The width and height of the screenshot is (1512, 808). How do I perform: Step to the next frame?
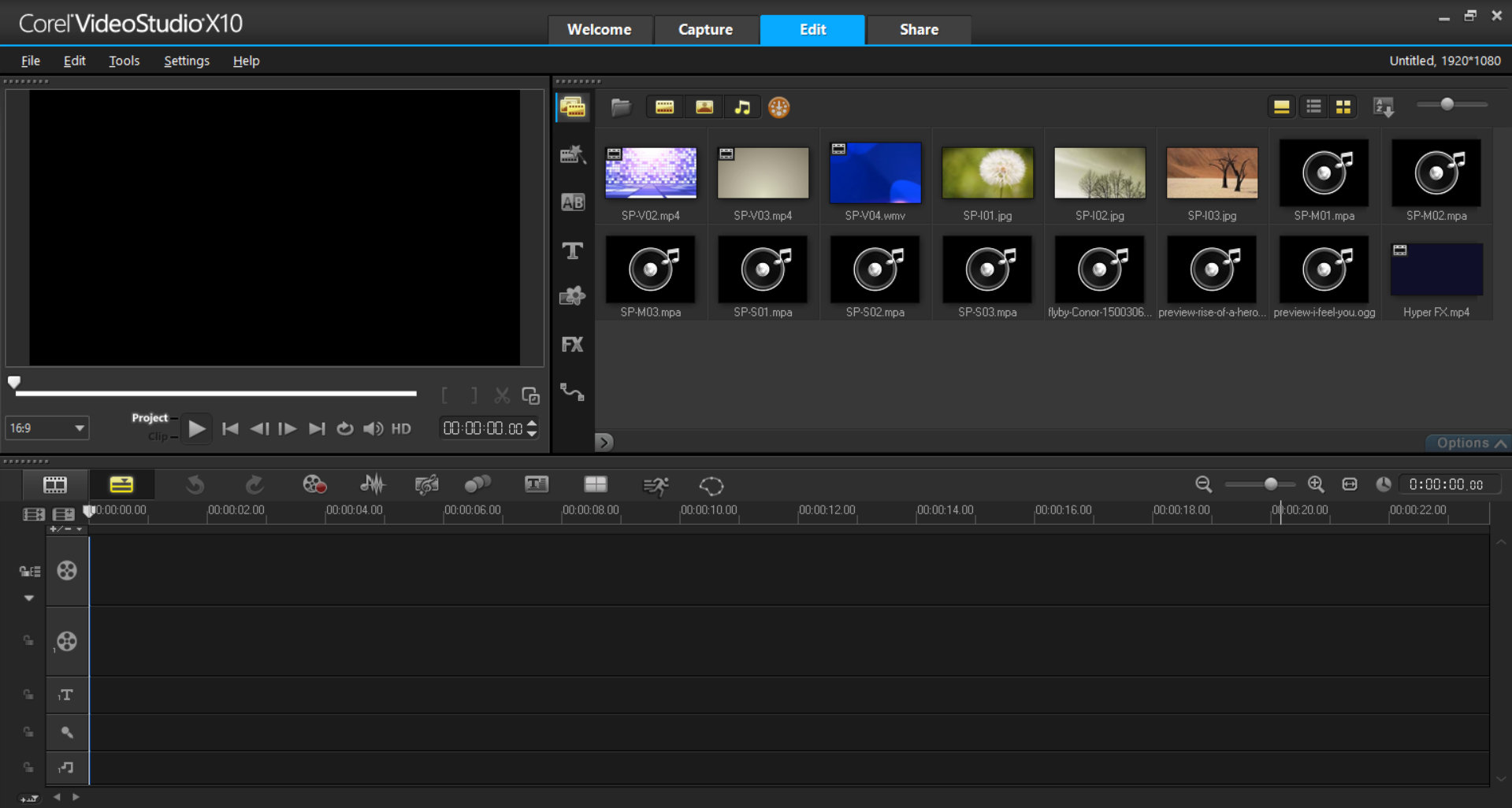[x=288, y=428]
